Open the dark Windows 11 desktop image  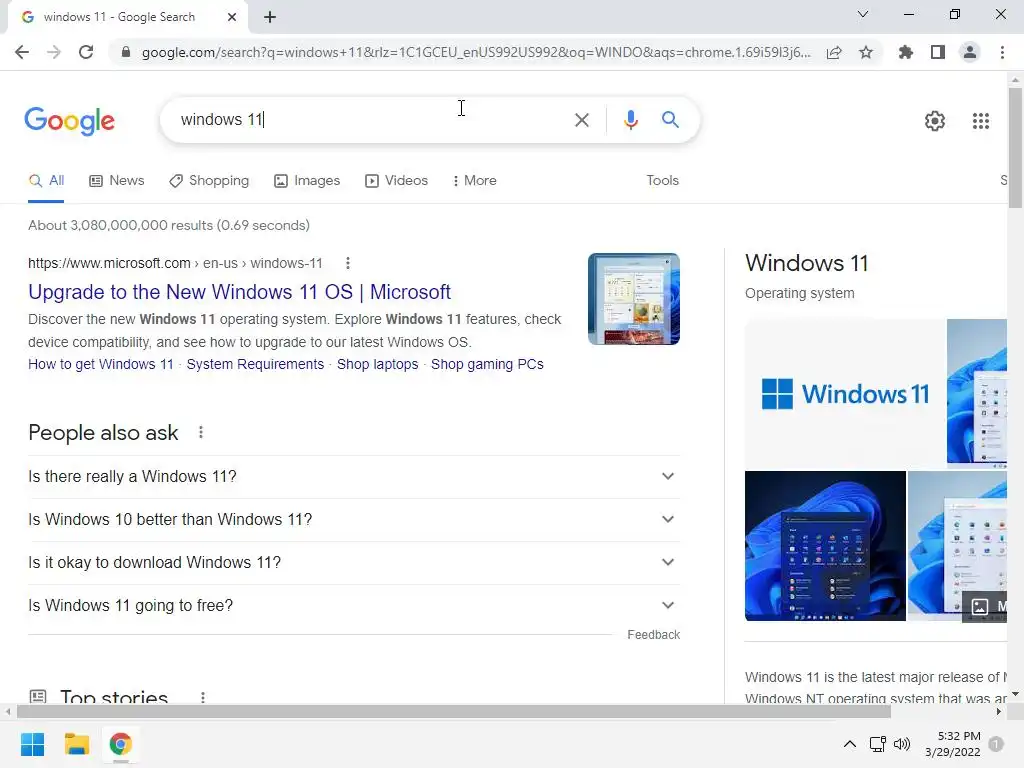(x=825, y=546)
